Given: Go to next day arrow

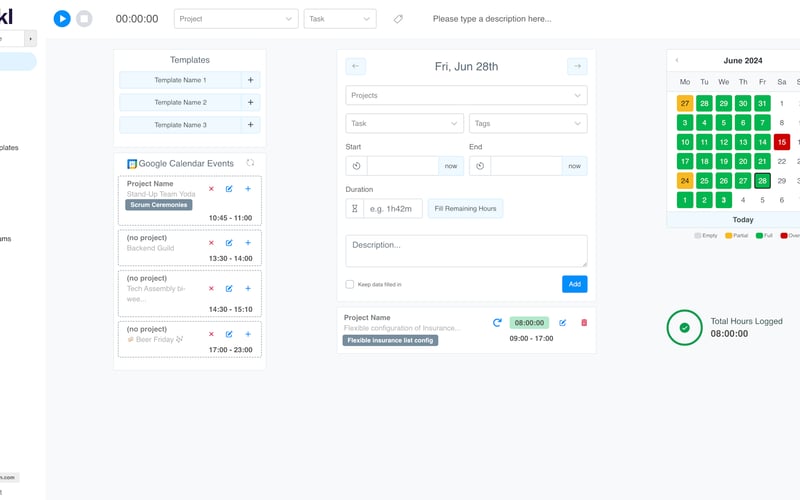Looking at the screenshot, I should (x=577, y=66).
